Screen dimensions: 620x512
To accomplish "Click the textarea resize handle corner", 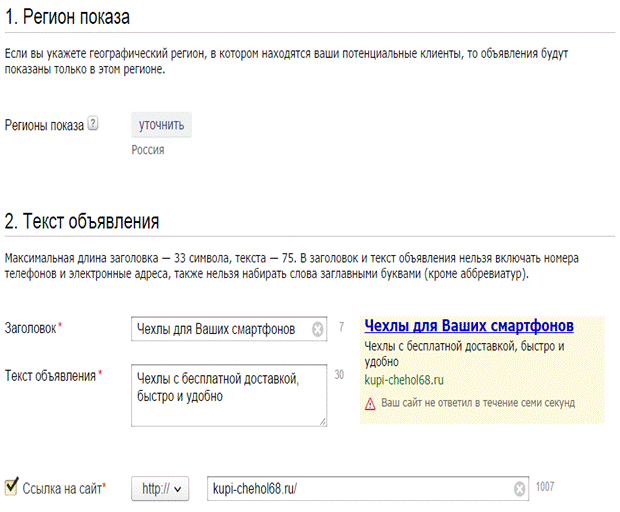I will click(323, 422).
